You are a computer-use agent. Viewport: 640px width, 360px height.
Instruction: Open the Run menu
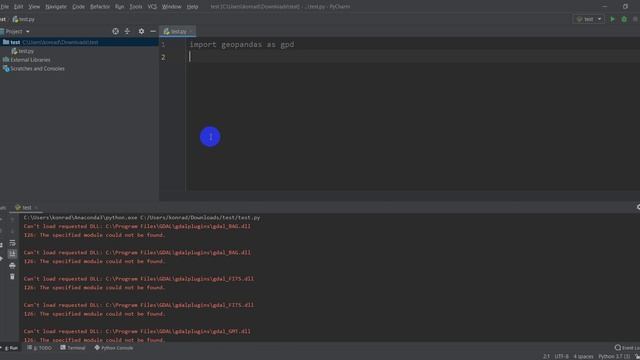click(119, 7)
